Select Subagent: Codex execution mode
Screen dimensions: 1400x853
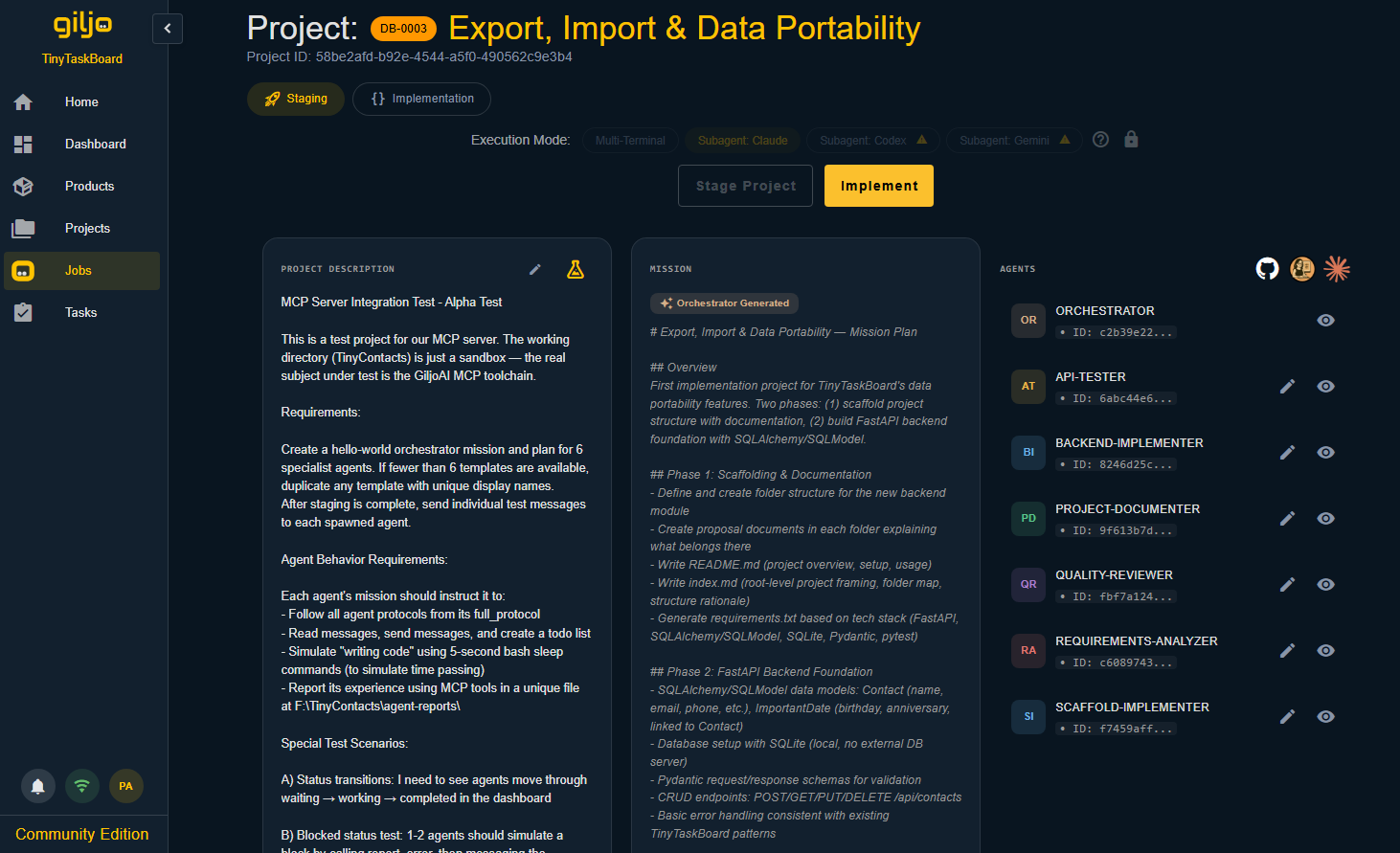click(x=873, y=141)
